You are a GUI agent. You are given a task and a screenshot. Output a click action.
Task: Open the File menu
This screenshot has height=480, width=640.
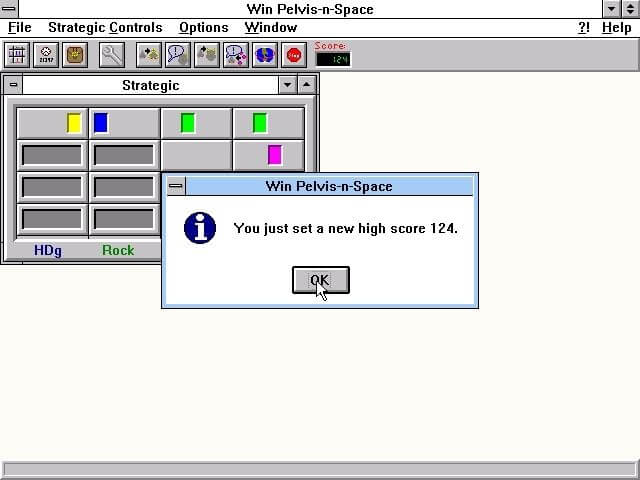[x=20, y=27]
